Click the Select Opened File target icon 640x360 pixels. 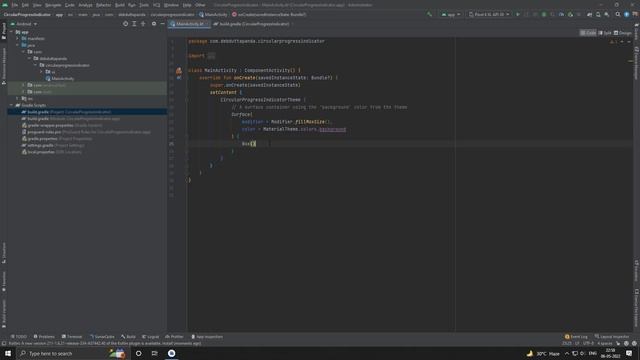pyautogui.click(x=125, y=24)
